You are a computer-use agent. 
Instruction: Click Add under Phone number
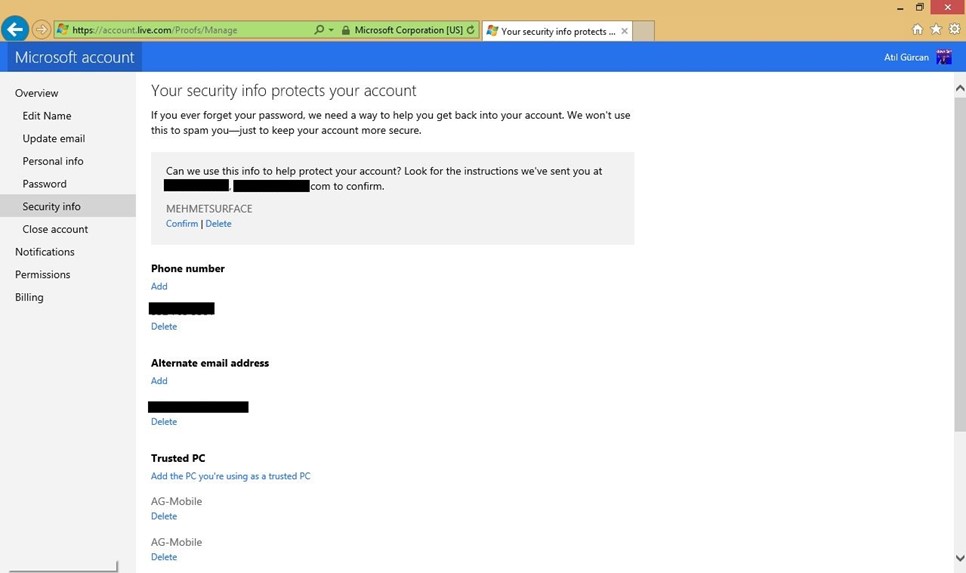pos(159,286)
